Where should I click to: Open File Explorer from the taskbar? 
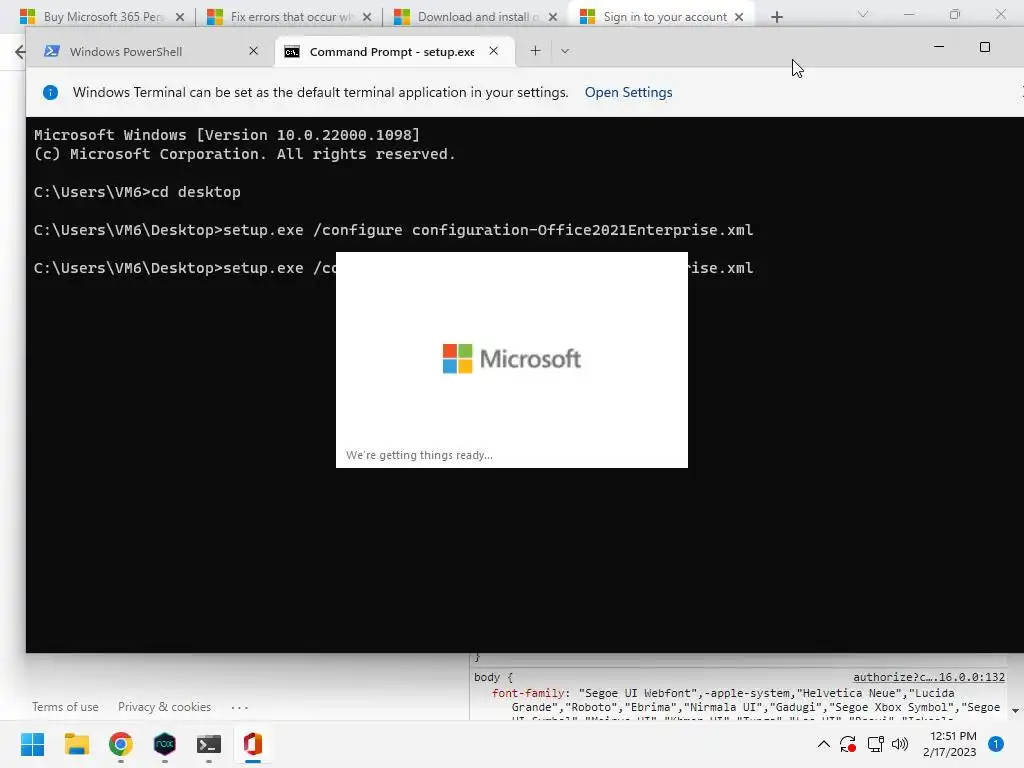pyautogui.click(x=77, y=744)
